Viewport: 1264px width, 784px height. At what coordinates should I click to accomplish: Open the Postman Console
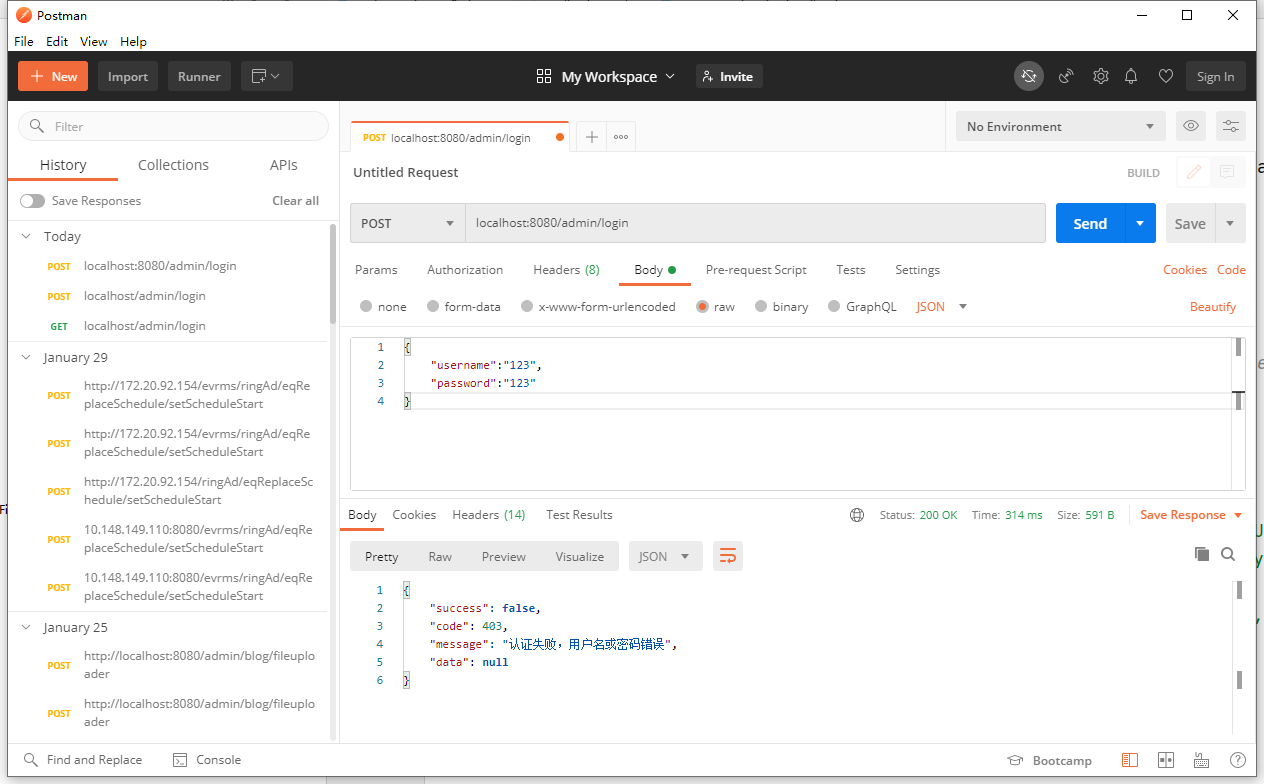point(207,760)
